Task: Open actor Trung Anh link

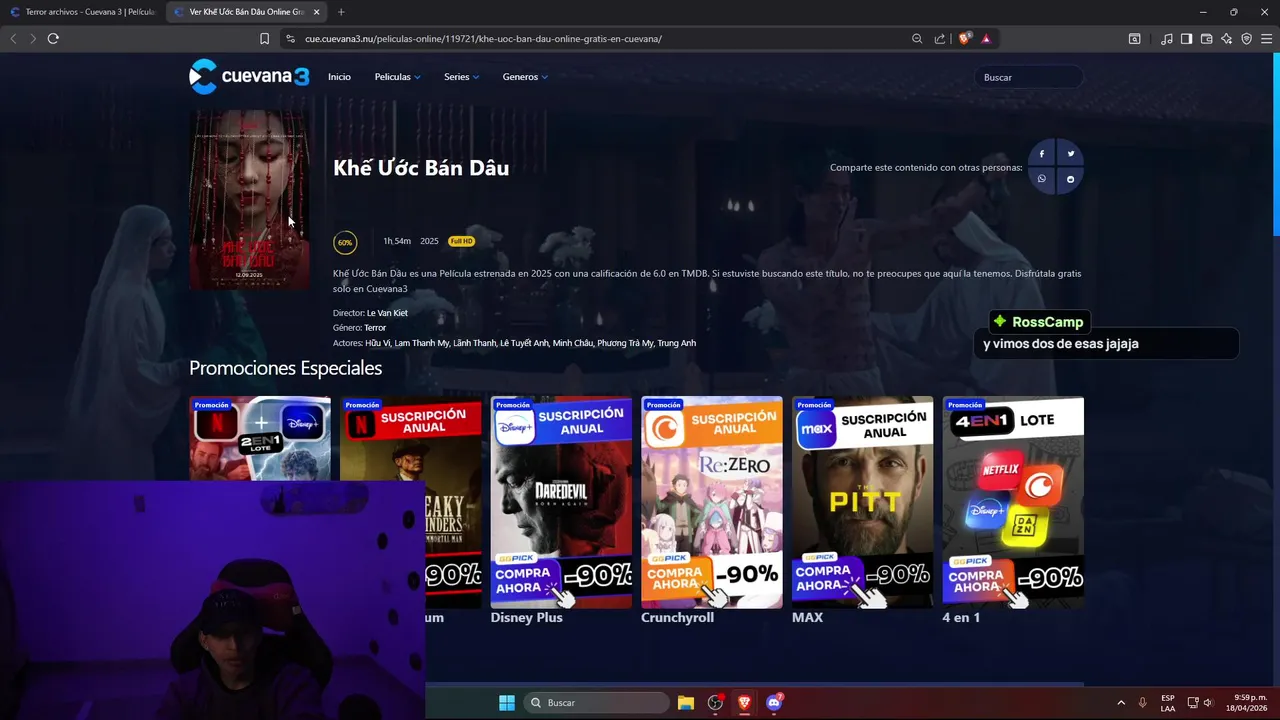Action: pyautogui.click(x=677, y=343)
